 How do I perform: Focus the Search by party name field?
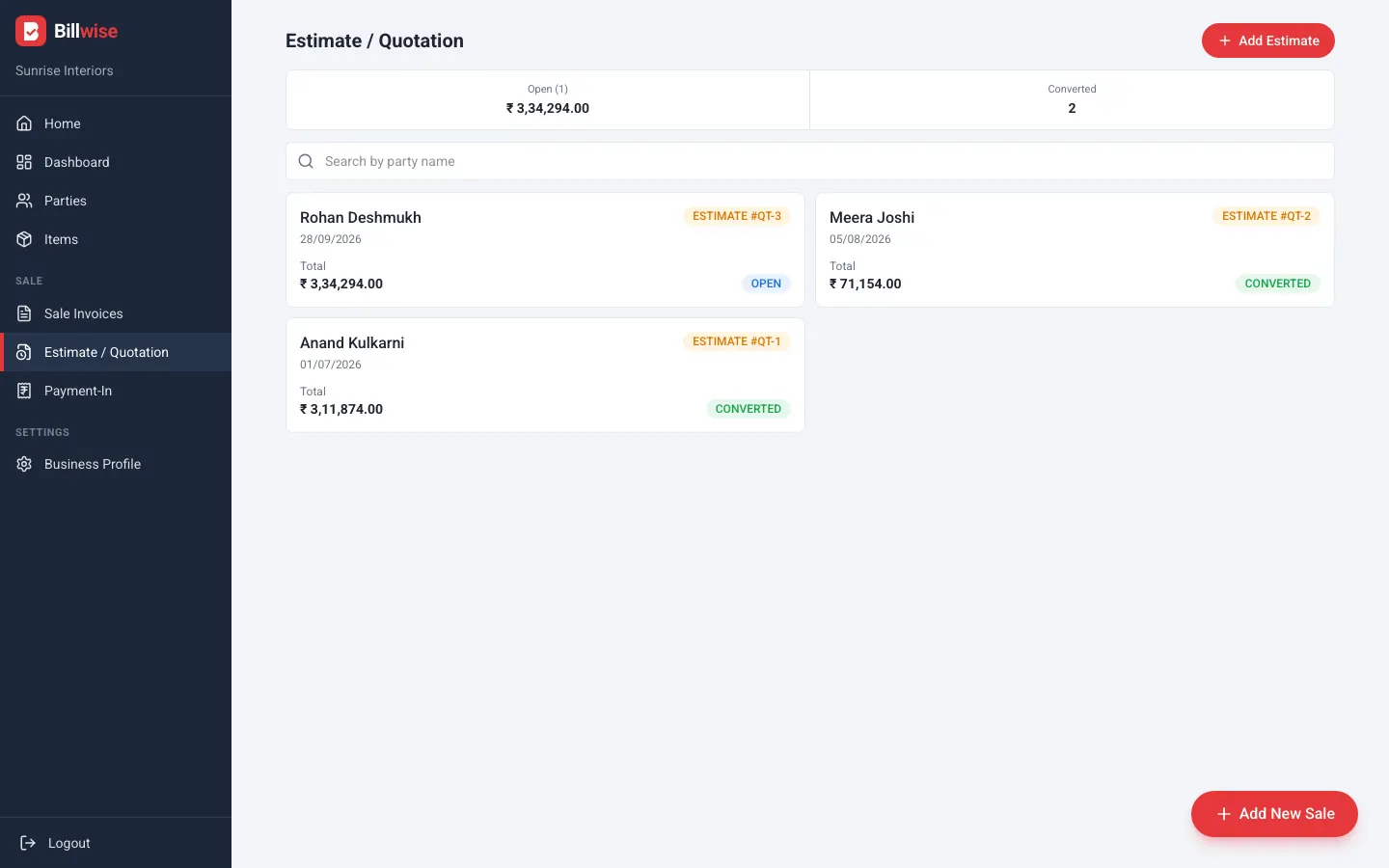(x=810, y=161)
